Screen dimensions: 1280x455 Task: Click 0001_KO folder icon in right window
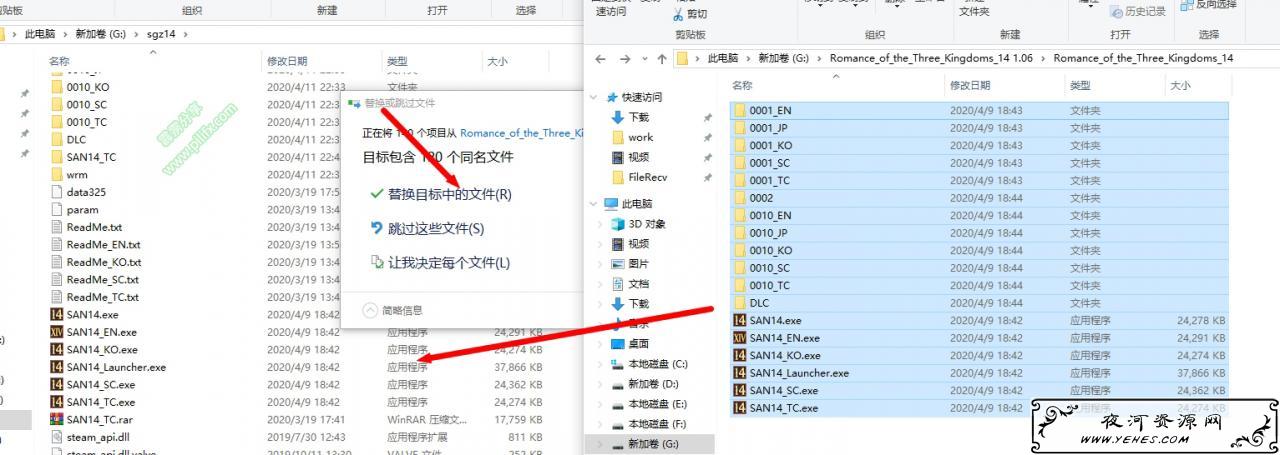(740, 145)
